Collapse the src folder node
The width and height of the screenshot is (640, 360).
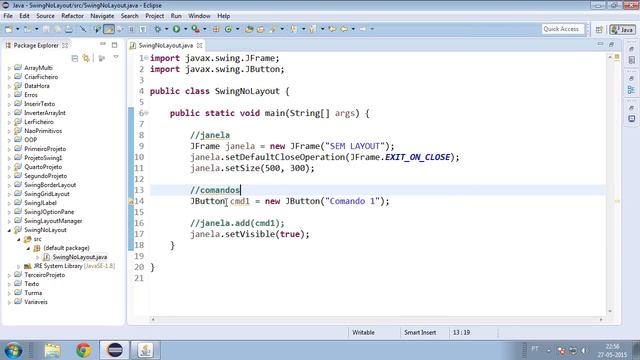point(18,240)
